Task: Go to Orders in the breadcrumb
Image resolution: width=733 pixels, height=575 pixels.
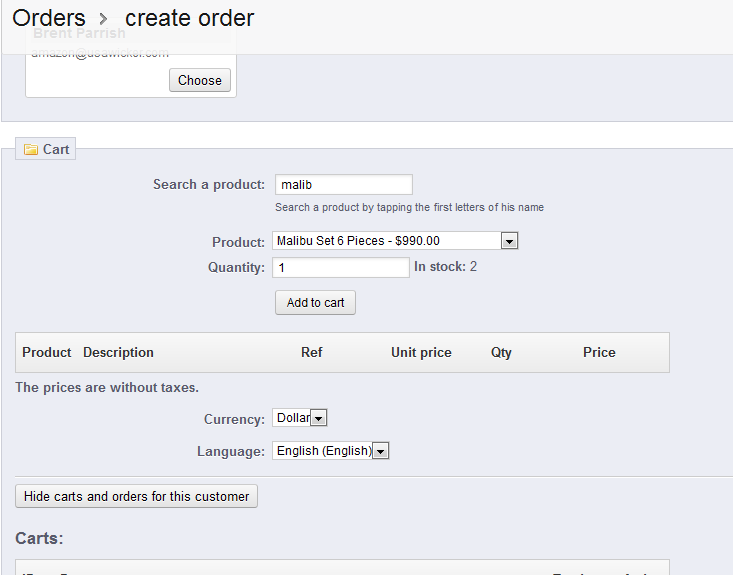Action: coord(48,18)
